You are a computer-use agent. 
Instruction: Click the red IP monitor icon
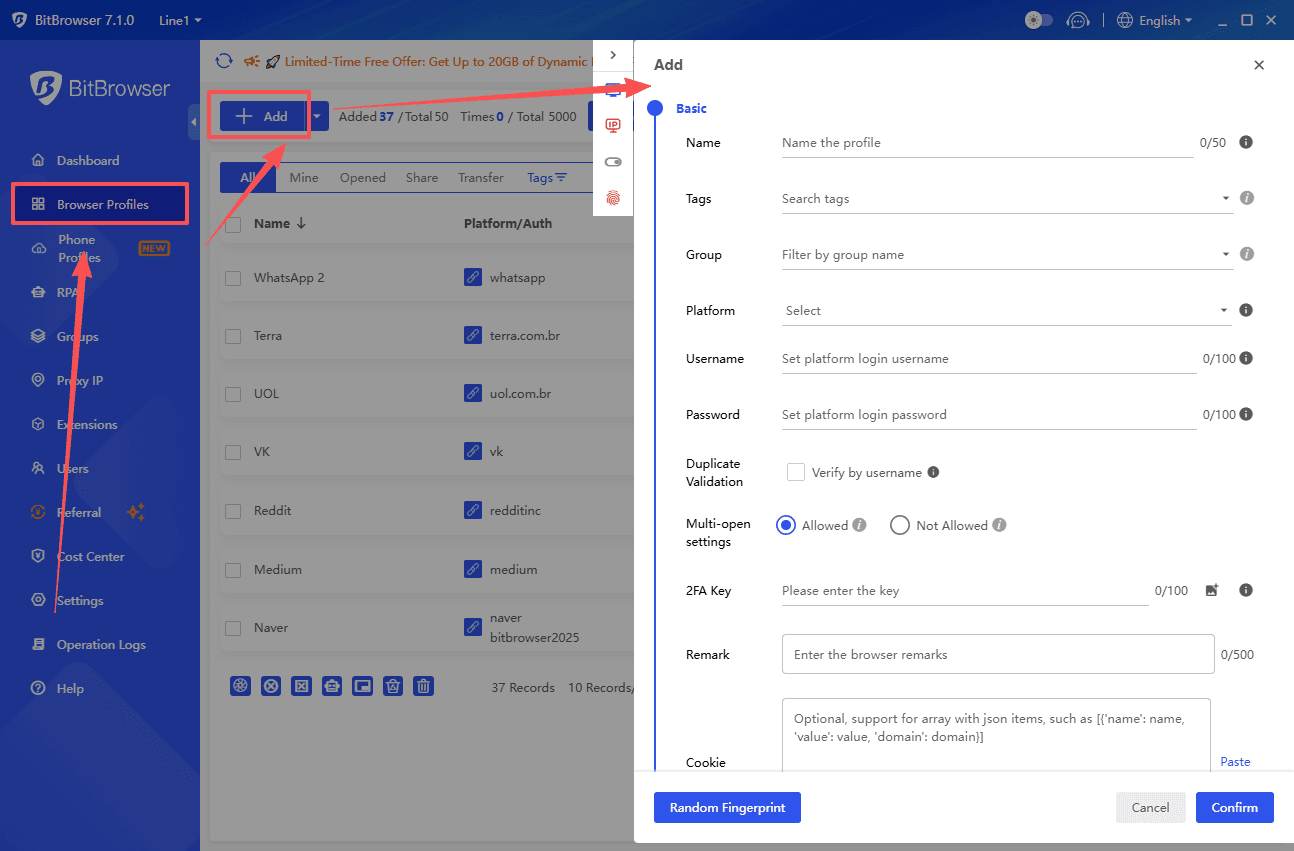click(613, 125)
